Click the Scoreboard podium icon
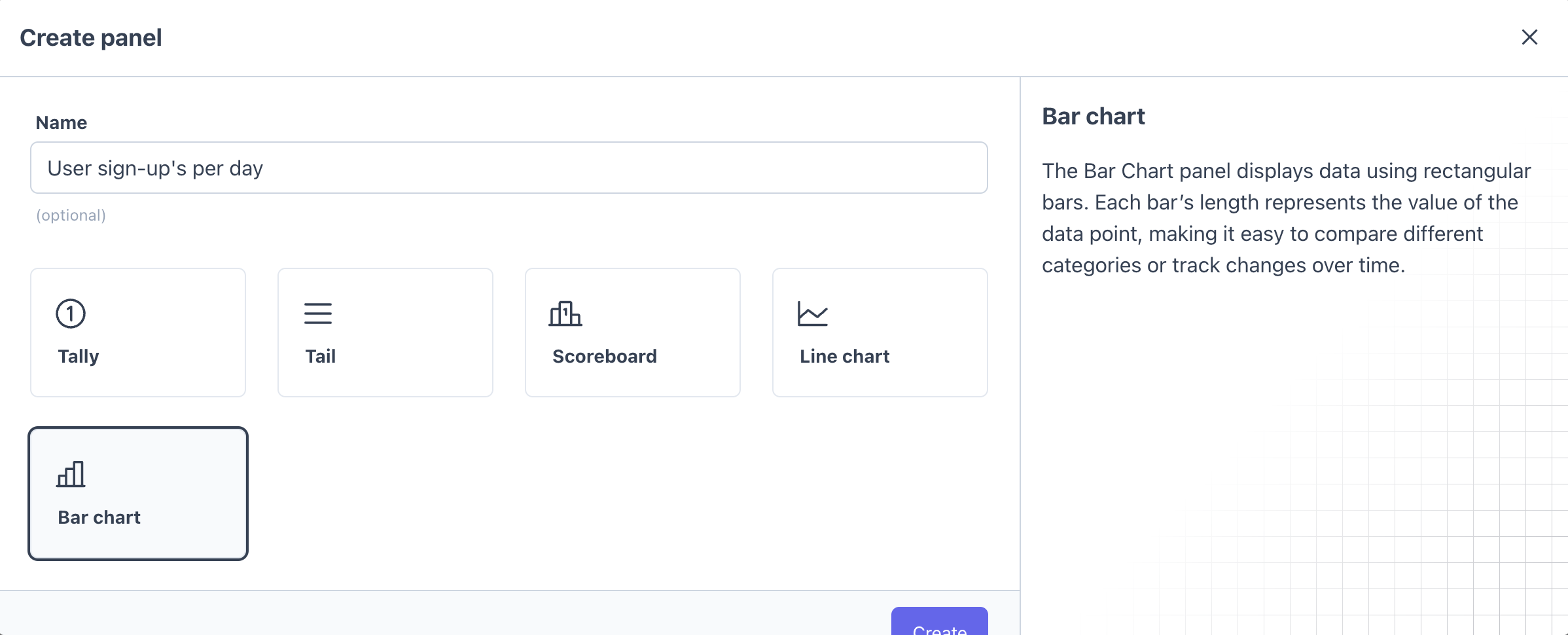Screen dimensions: 1568x635 coord(565,314)
